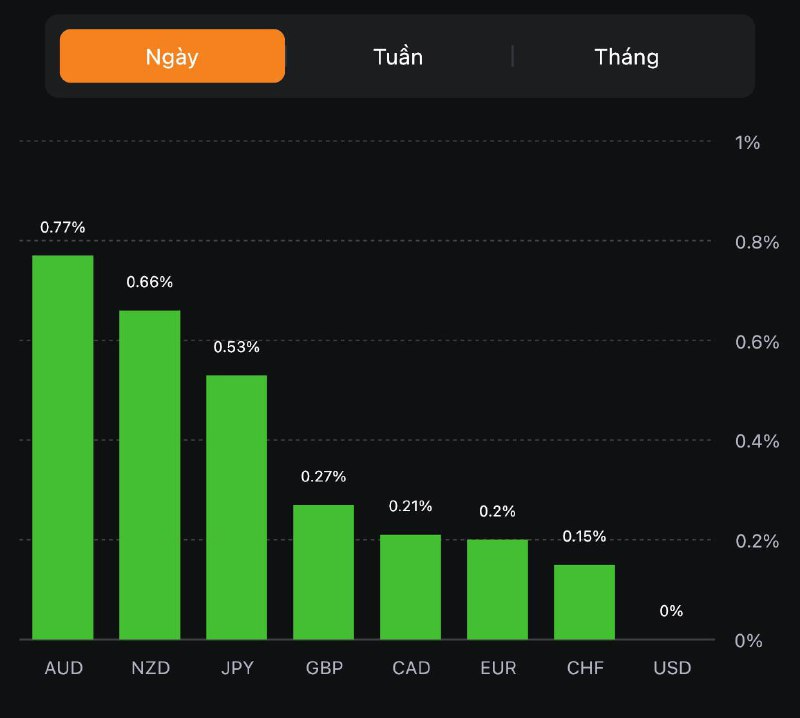800x718 pixels.
Task: Select the CAD bar
Action: pos(411,587)
